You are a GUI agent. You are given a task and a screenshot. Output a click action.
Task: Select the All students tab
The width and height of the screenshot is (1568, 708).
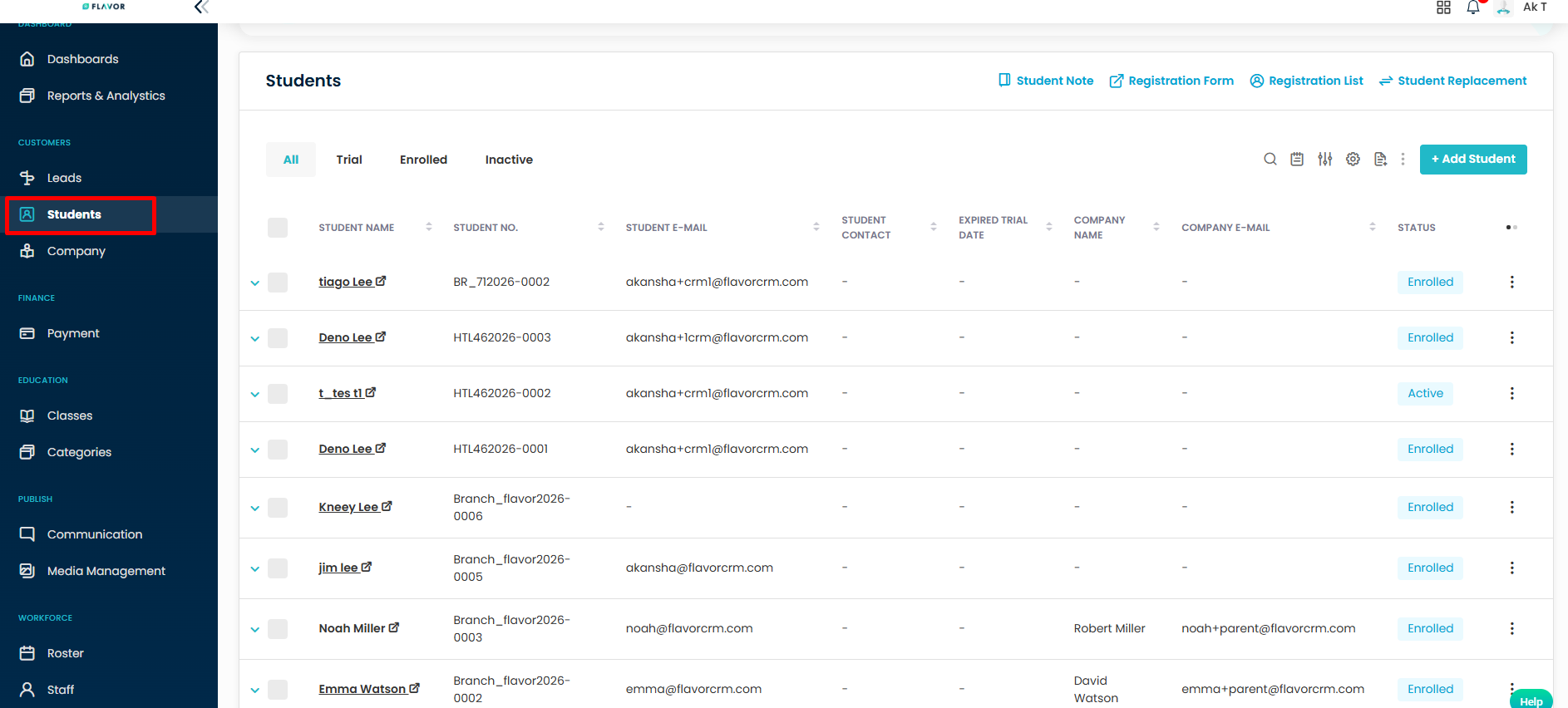point(291,160)
